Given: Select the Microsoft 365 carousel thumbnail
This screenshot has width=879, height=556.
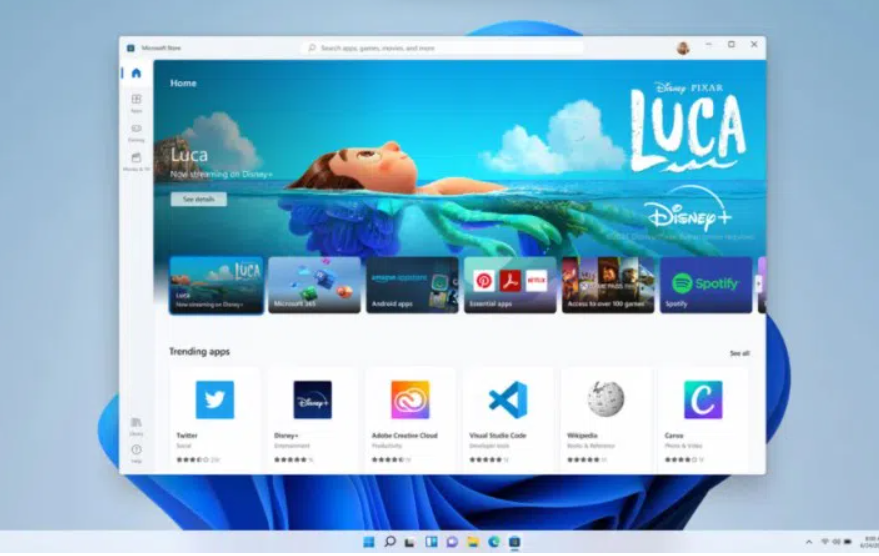Looking at the screenshot, I should coord(314,285).
